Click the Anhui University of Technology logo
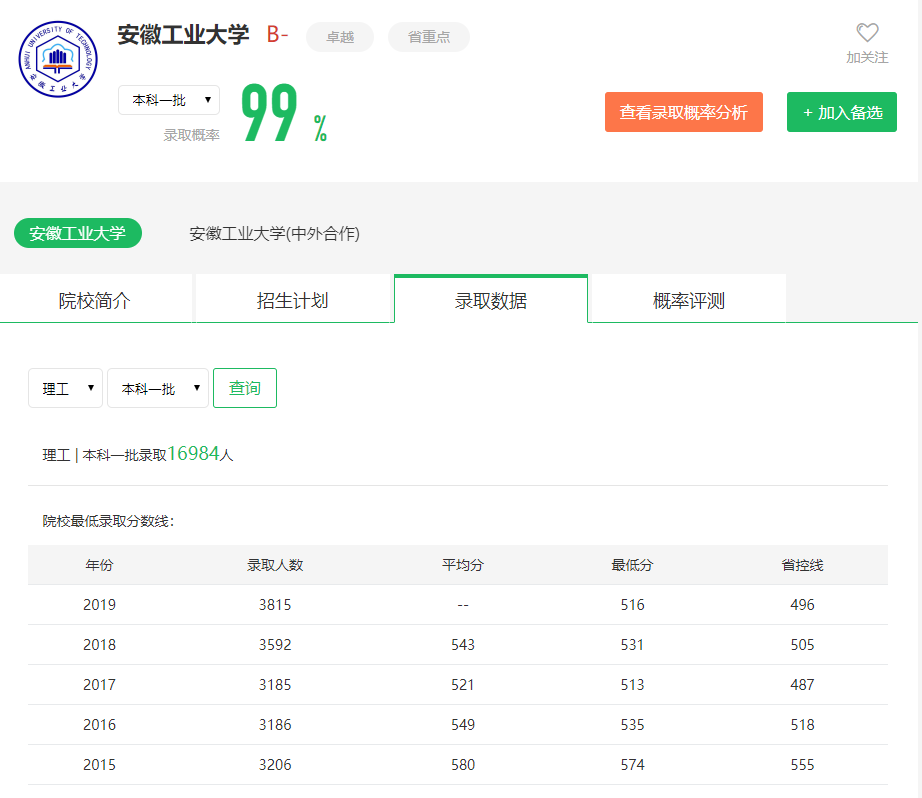This screenshot has width=922, height=798. coord(58,59)
